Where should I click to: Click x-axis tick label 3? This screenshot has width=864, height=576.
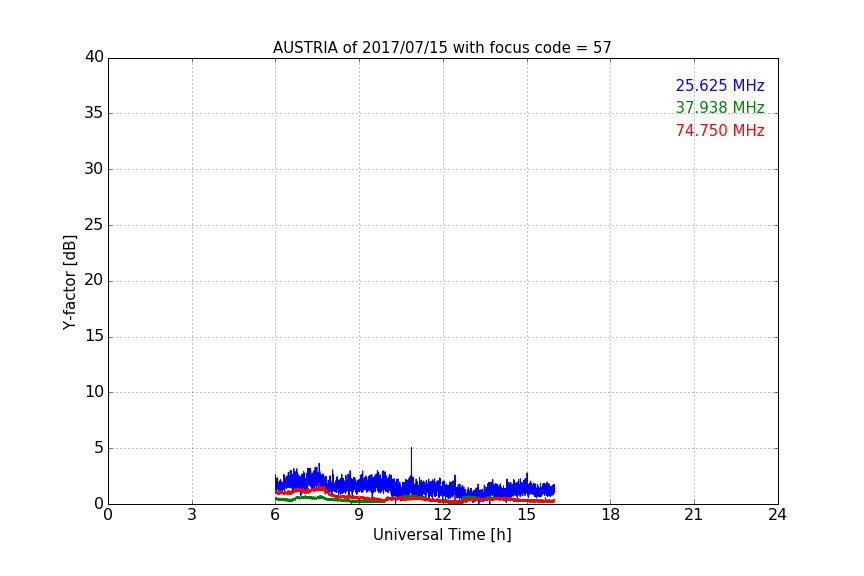(x=192, y=515)
